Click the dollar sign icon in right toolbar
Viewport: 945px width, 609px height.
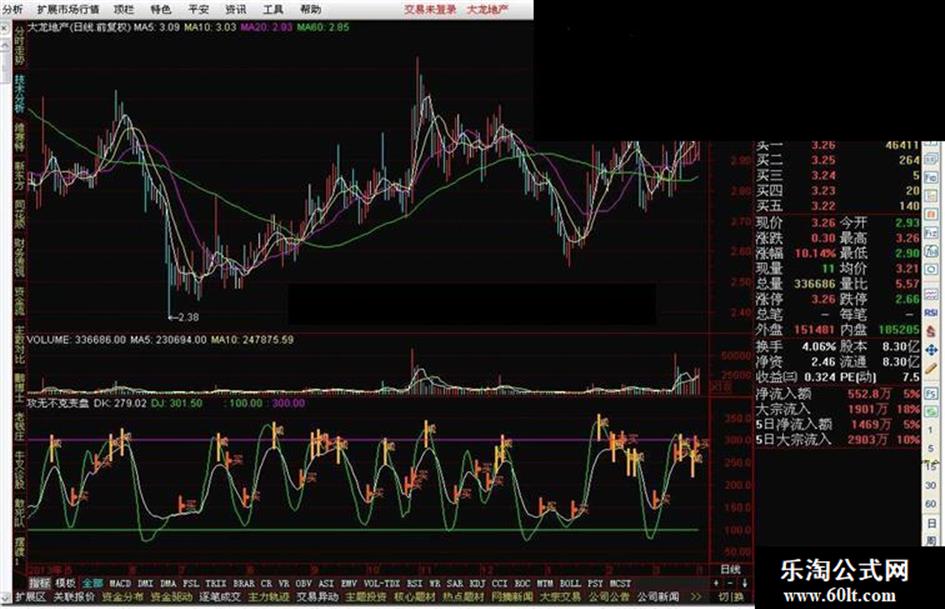pyautogui.click(x=931, y=331)
